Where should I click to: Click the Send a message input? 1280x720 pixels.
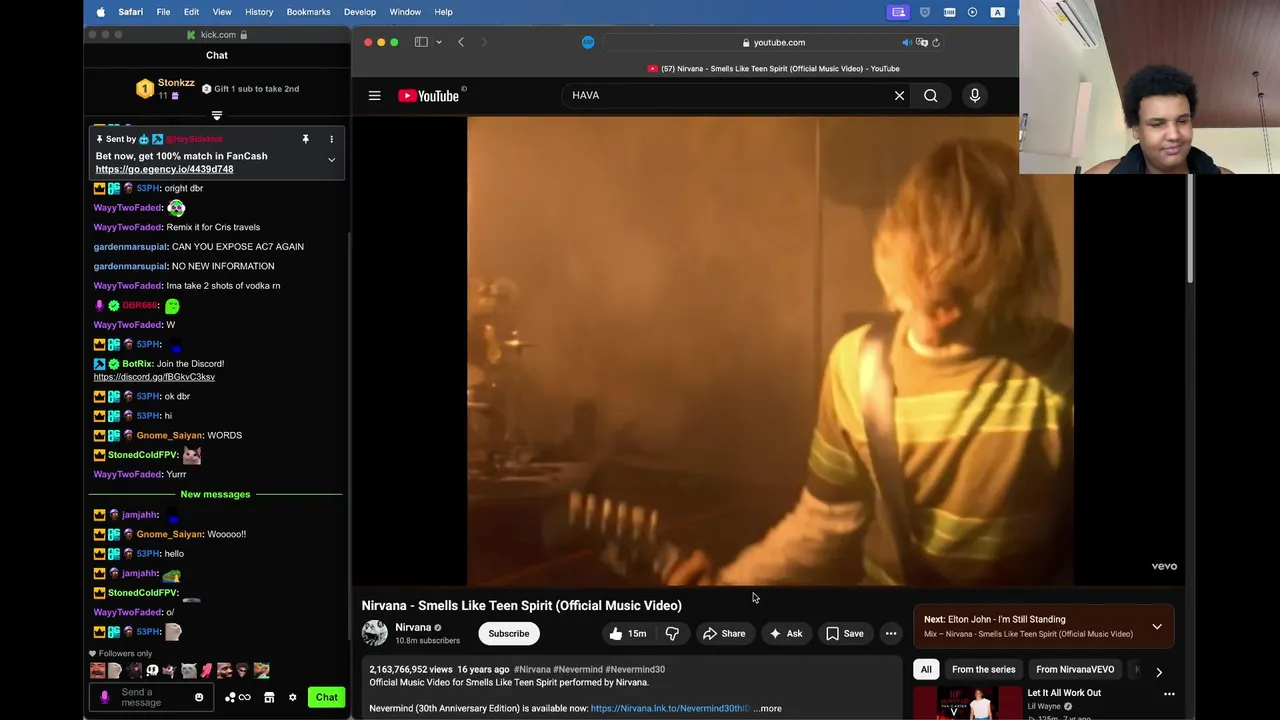[153, 697]
